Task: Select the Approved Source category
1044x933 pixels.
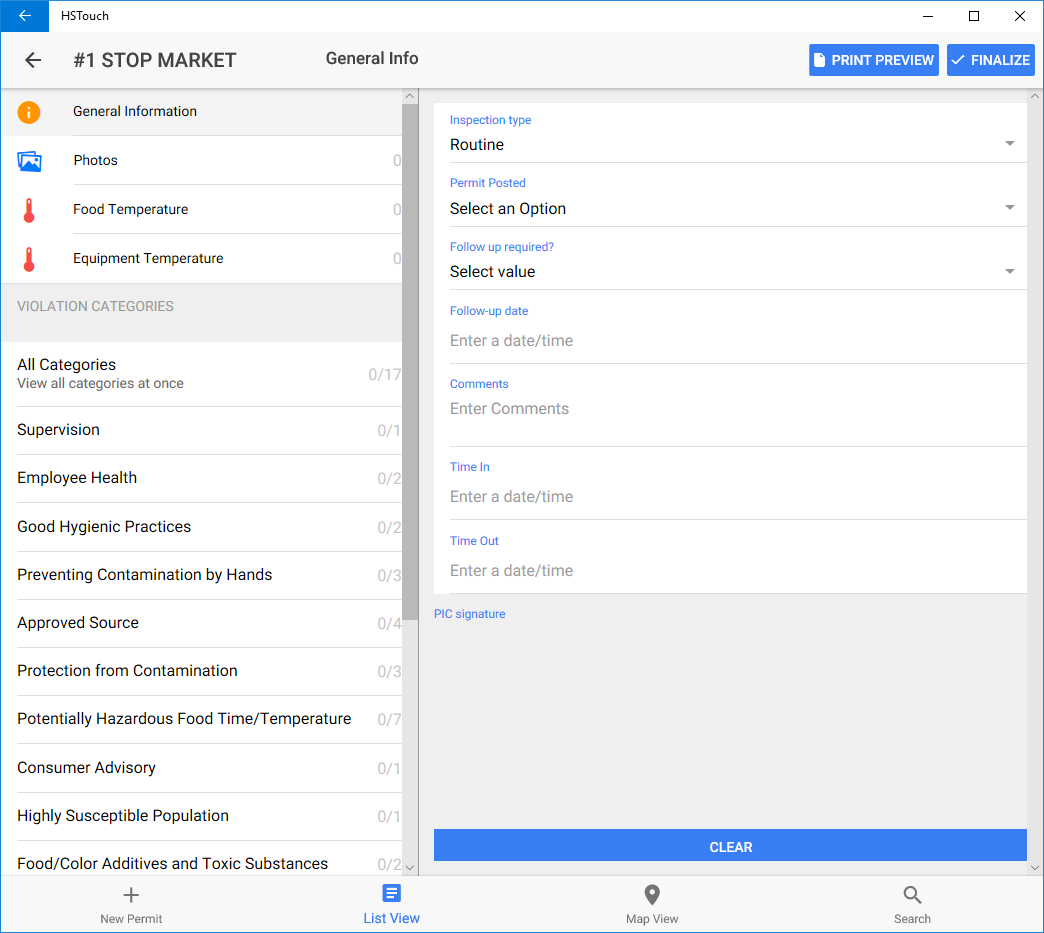Action: click(x=202, y=623)
